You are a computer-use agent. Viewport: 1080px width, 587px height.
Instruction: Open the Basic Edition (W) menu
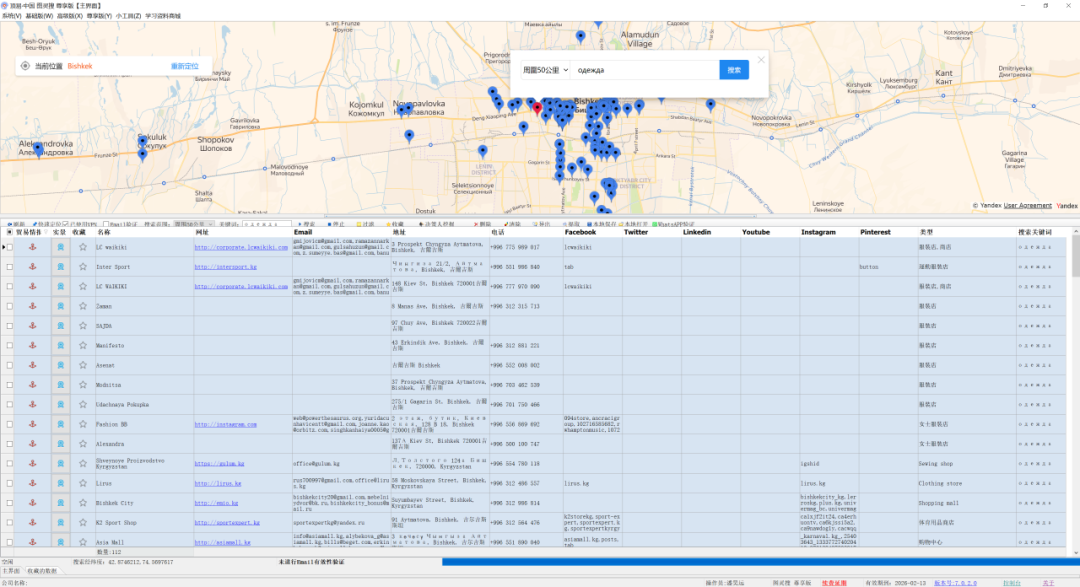[x=39, y=16]
